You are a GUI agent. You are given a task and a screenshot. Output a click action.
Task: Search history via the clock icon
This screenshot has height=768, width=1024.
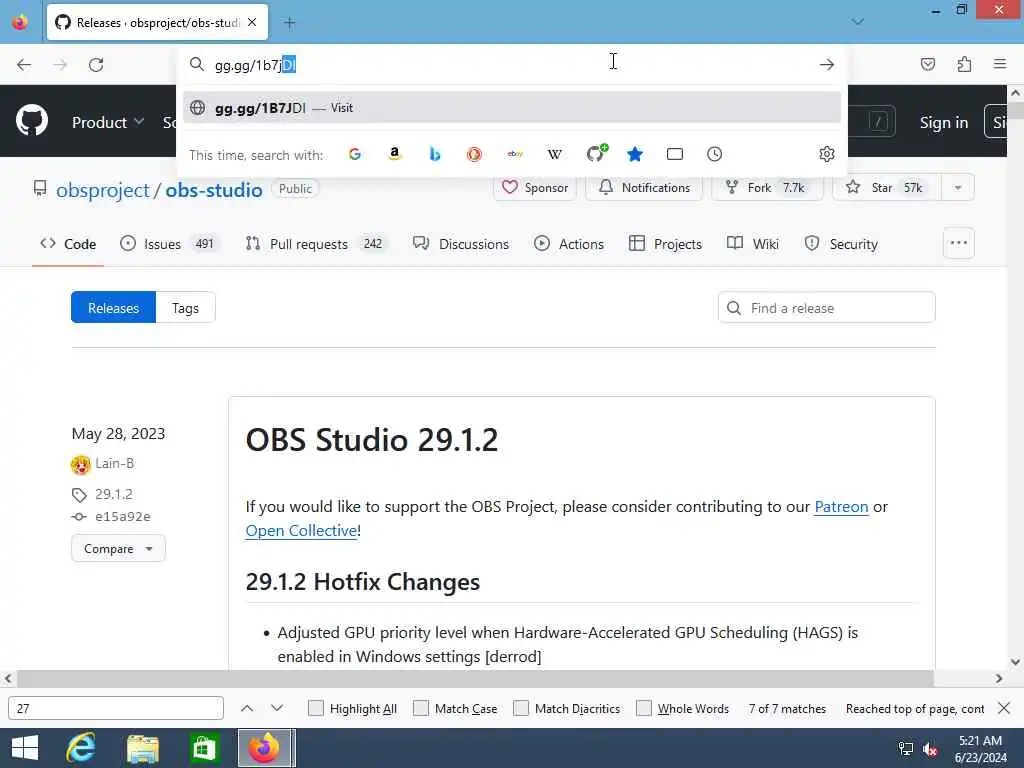pyautogui.click(x=714, y=154)
